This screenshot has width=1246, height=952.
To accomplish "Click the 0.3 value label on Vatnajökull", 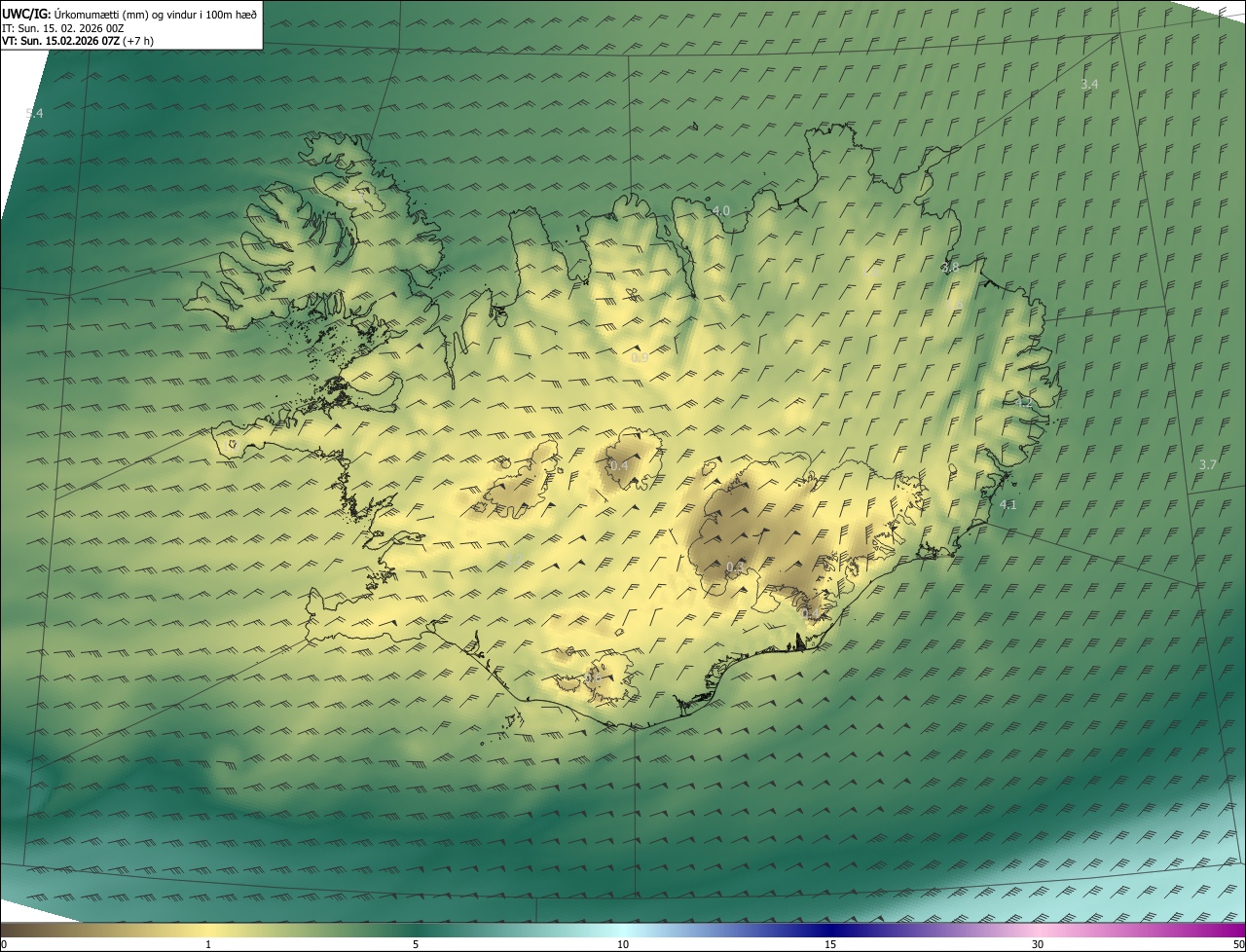I will (735, 567).
